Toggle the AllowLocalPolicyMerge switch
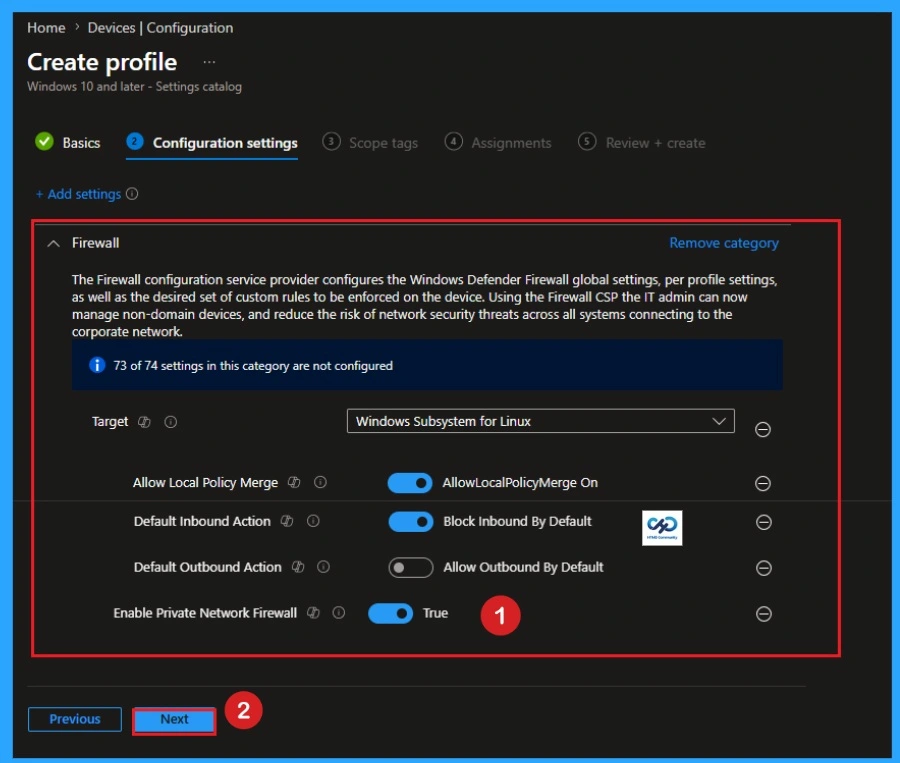Screen dimensions: 900x763 coord(410,483)
